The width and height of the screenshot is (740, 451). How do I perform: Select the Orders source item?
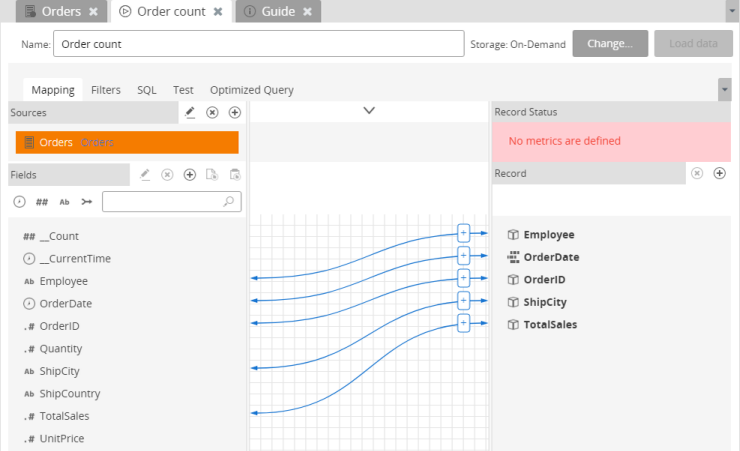point(127,142)
